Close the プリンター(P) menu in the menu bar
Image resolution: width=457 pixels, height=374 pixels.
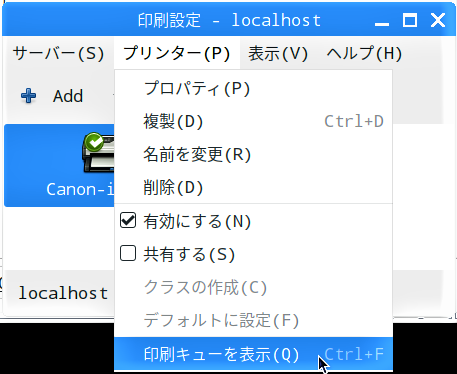coord(177,54)
